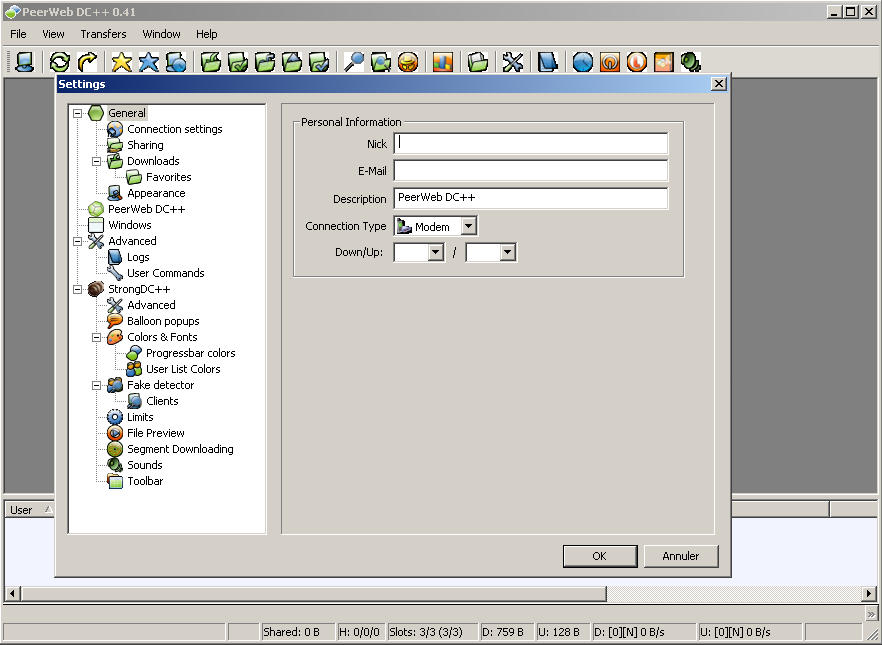Select Connection settings in tree
Viewport: 882px width, 645px height.
174,129
